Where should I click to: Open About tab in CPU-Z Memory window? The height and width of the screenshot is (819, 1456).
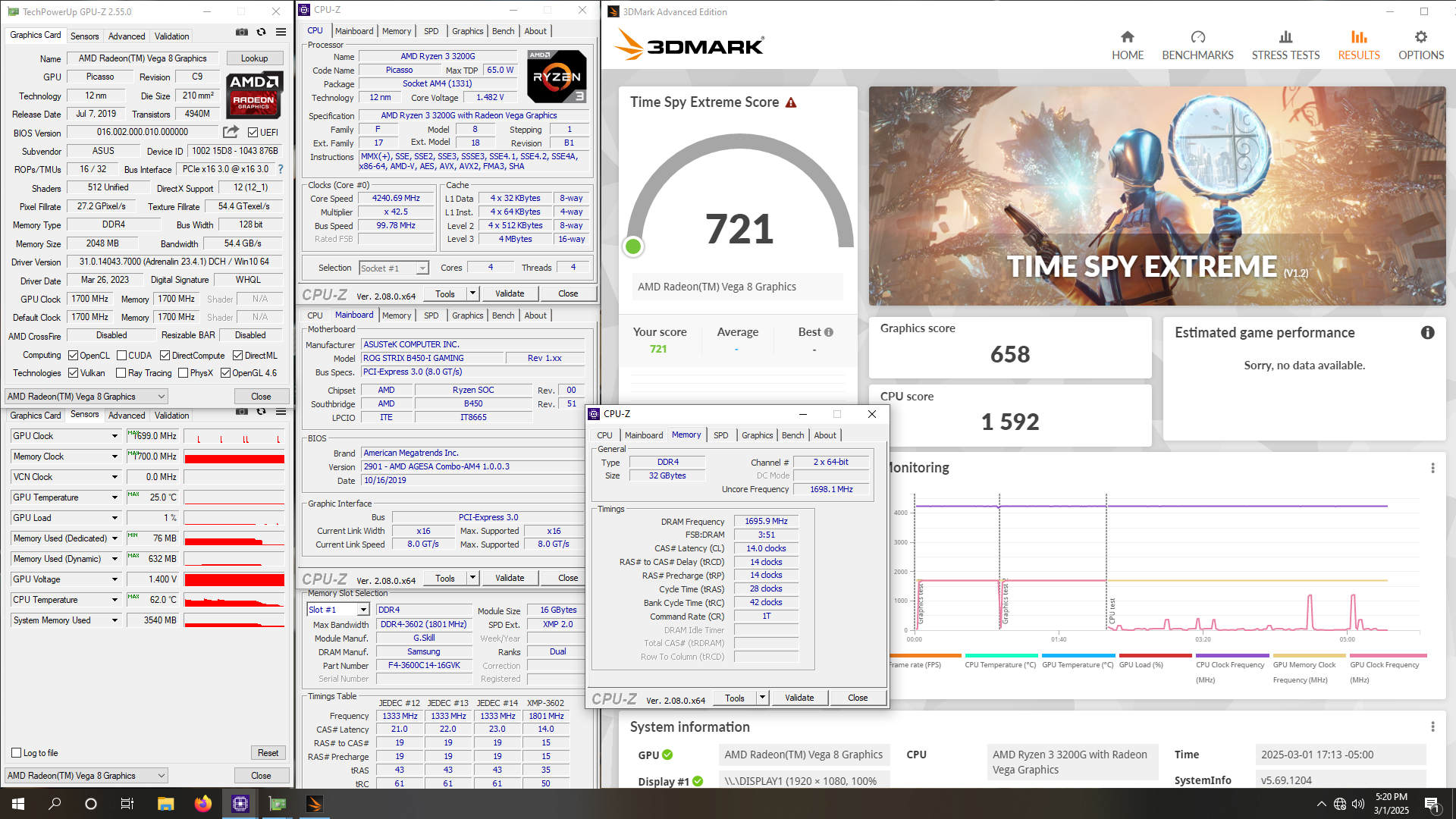tap(825, 435)
